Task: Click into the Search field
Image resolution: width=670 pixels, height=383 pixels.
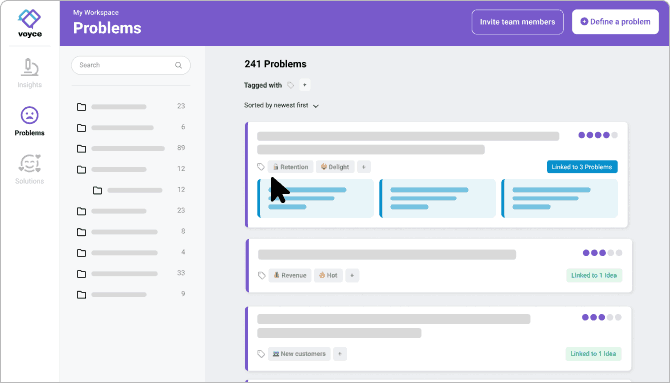Action: click(131, 65)
